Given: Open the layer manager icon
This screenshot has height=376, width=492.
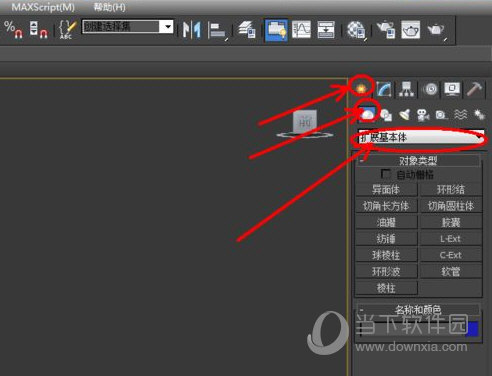Looking at the screenshot, I should point(247,30).
